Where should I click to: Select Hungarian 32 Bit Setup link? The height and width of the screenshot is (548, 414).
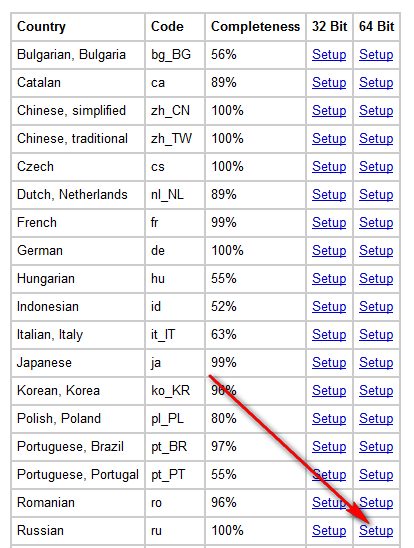[x=329, y=279]
